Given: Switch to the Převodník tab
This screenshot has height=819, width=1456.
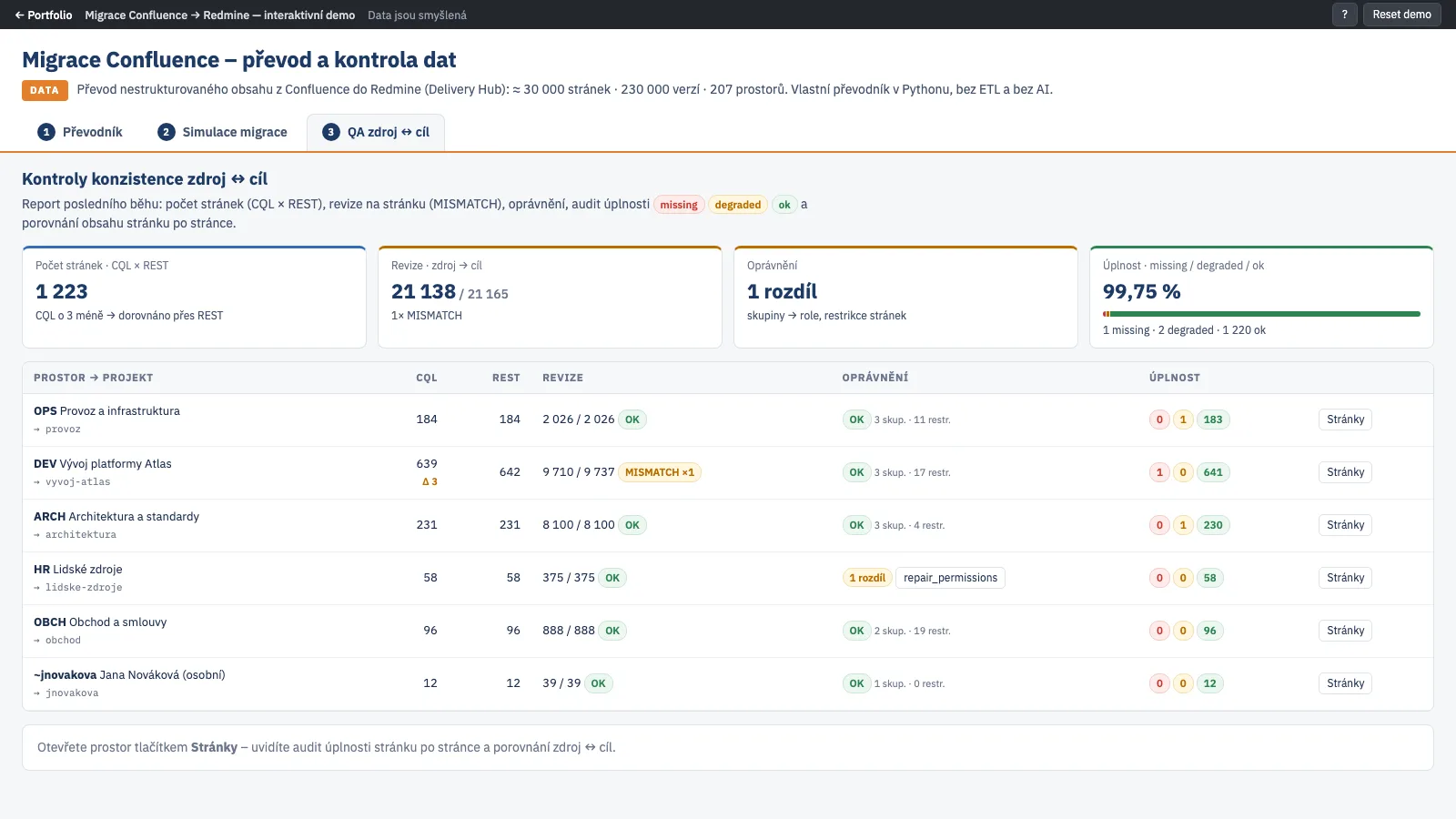Looking at the screenshot, I should (80, 132).
